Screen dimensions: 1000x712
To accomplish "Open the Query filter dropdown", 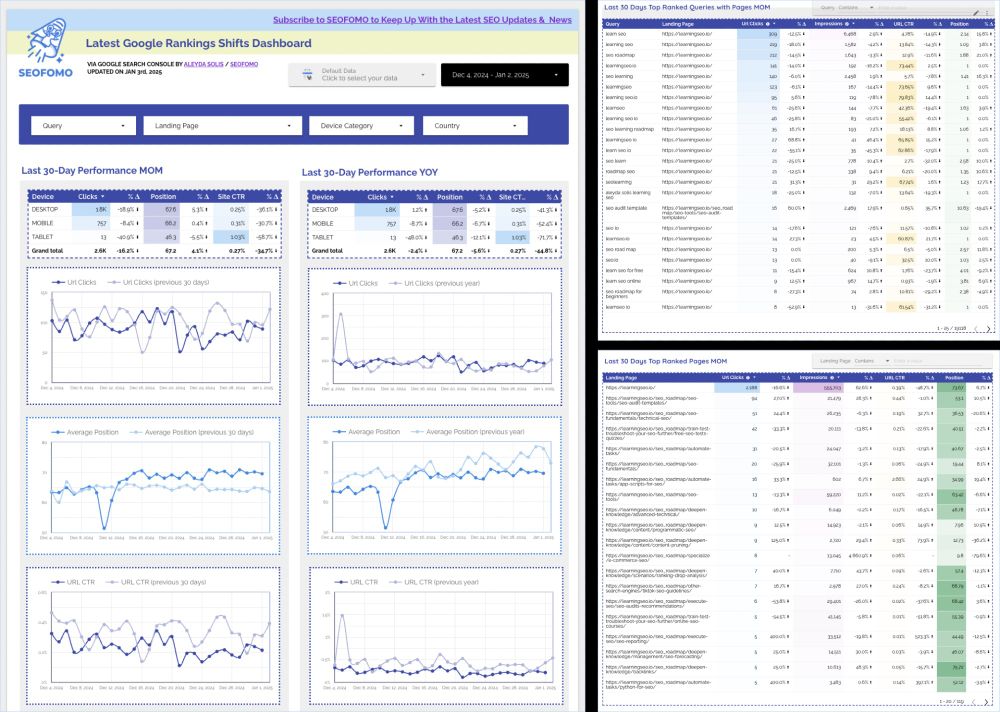I will click(x=84, y=126).
